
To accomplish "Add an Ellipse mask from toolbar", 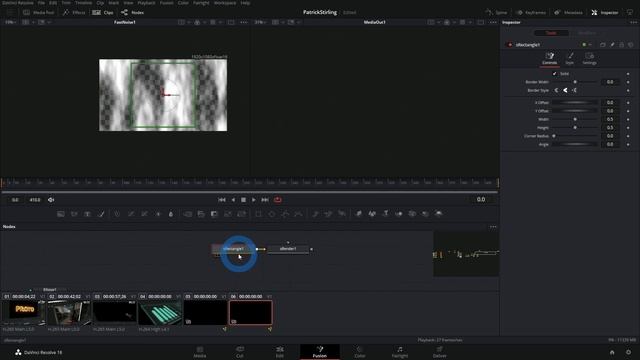I will (272, 214).
